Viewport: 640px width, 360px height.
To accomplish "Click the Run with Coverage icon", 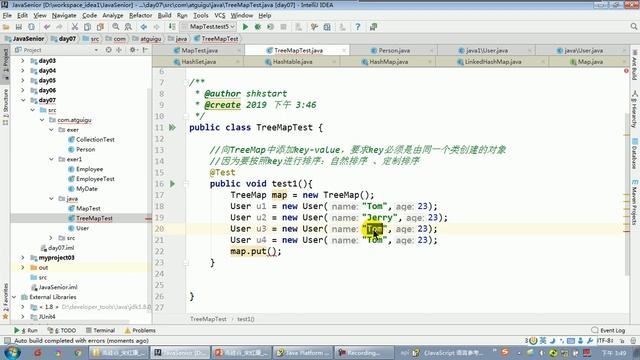I will point(270,27).
